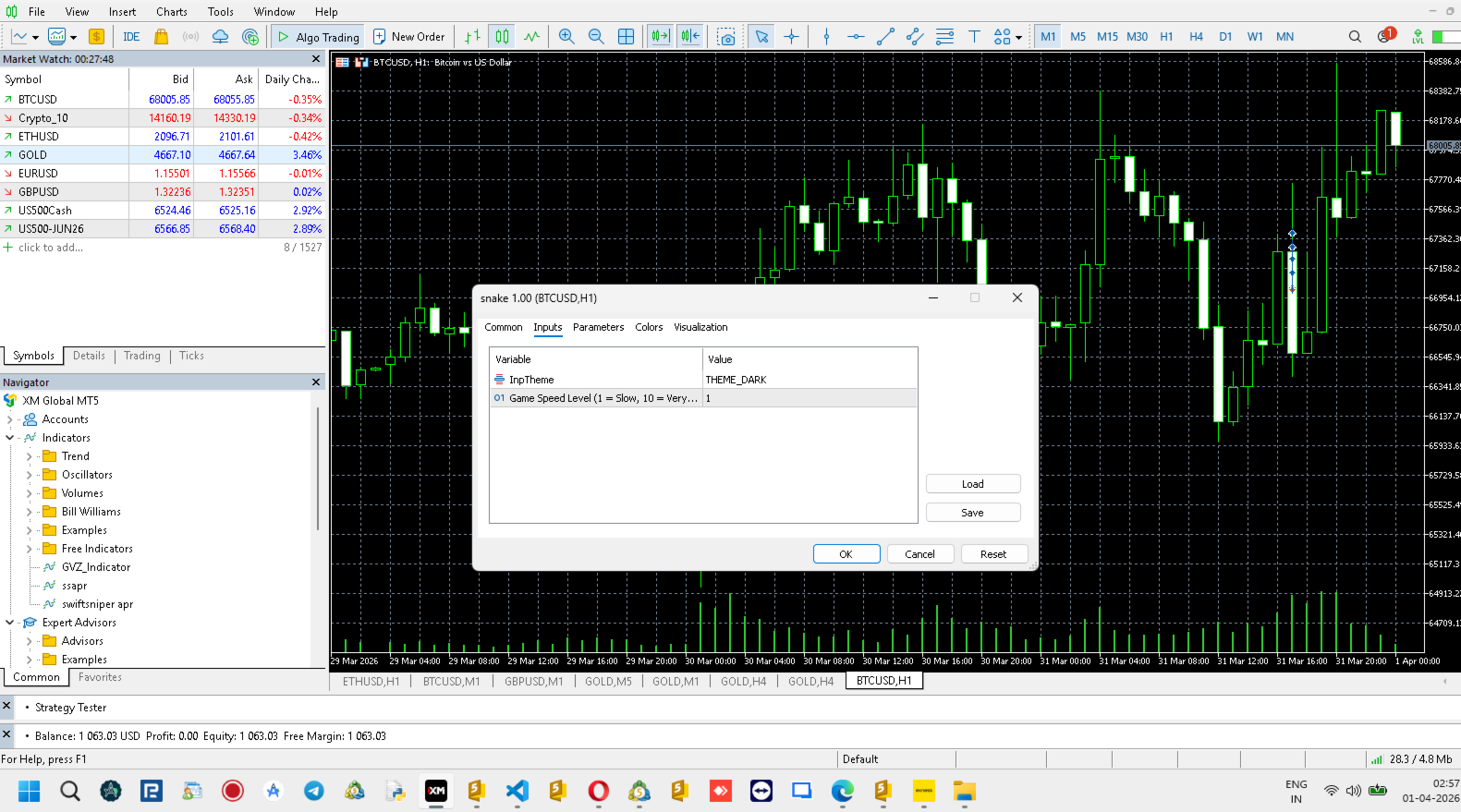This screenshot has height=812, width=1461.
Task: Click the cloud hosting icon
Action: click(x=220, y=37)
